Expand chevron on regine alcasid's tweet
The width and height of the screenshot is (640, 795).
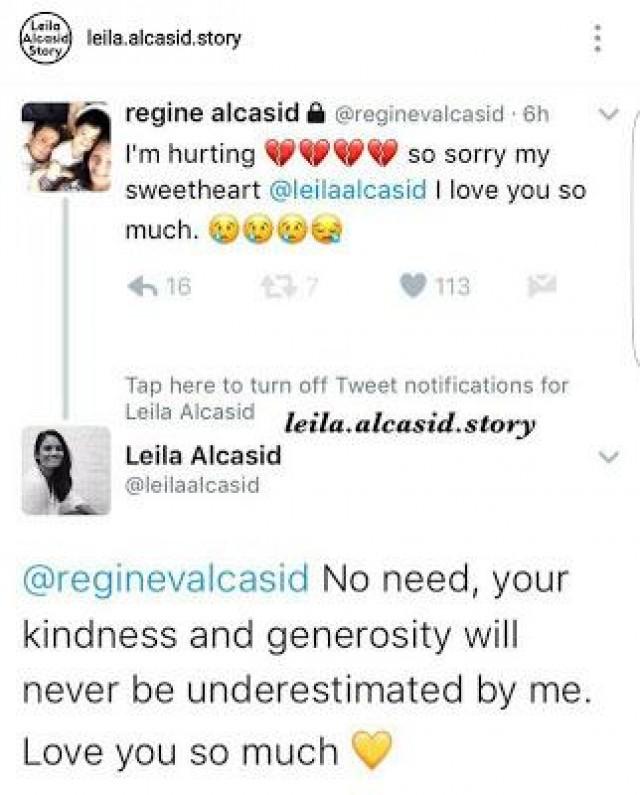pos(607,115)
